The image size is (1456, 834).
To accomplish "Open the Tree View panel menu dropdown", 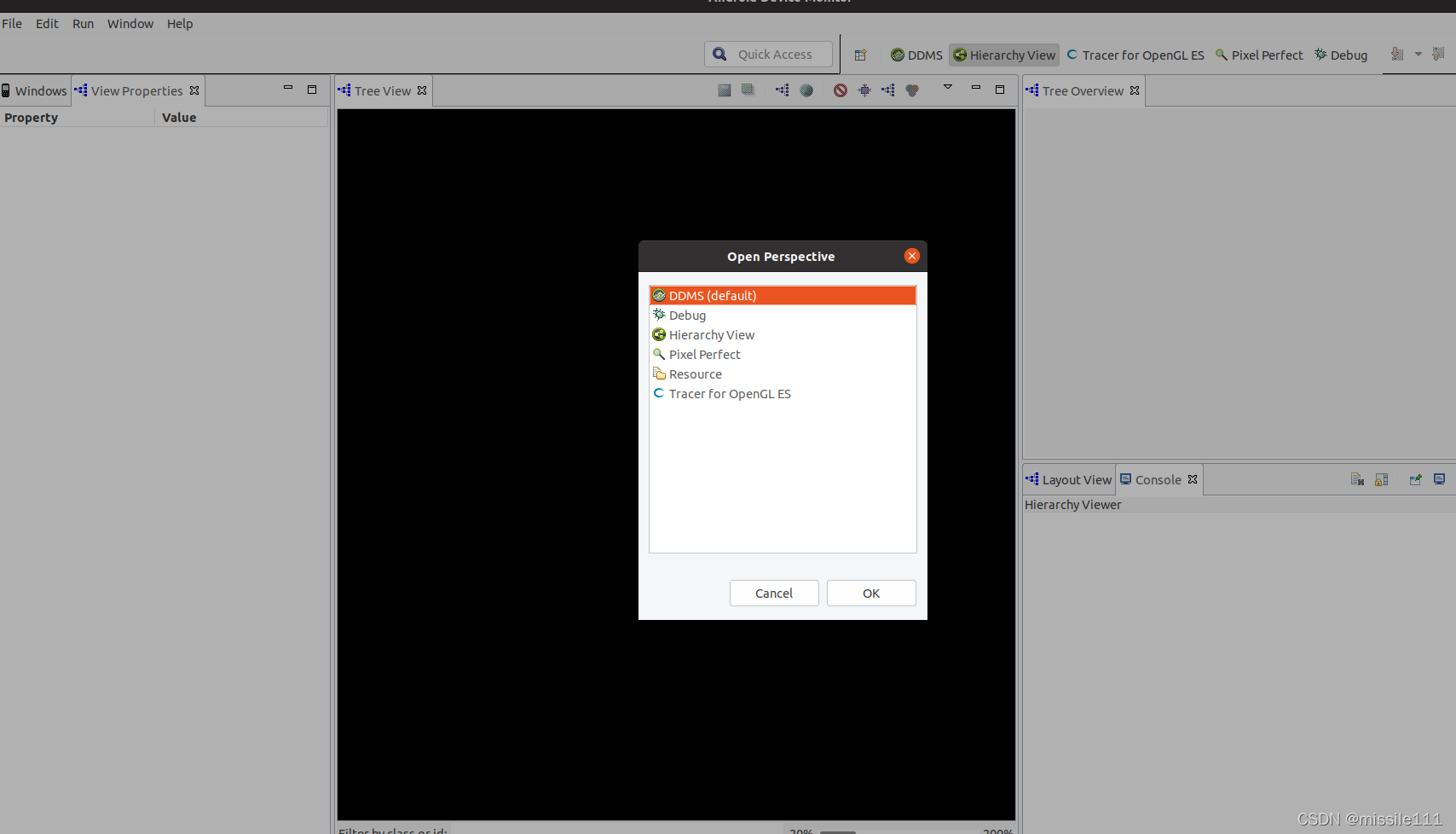I will click(x=947, y=90).
